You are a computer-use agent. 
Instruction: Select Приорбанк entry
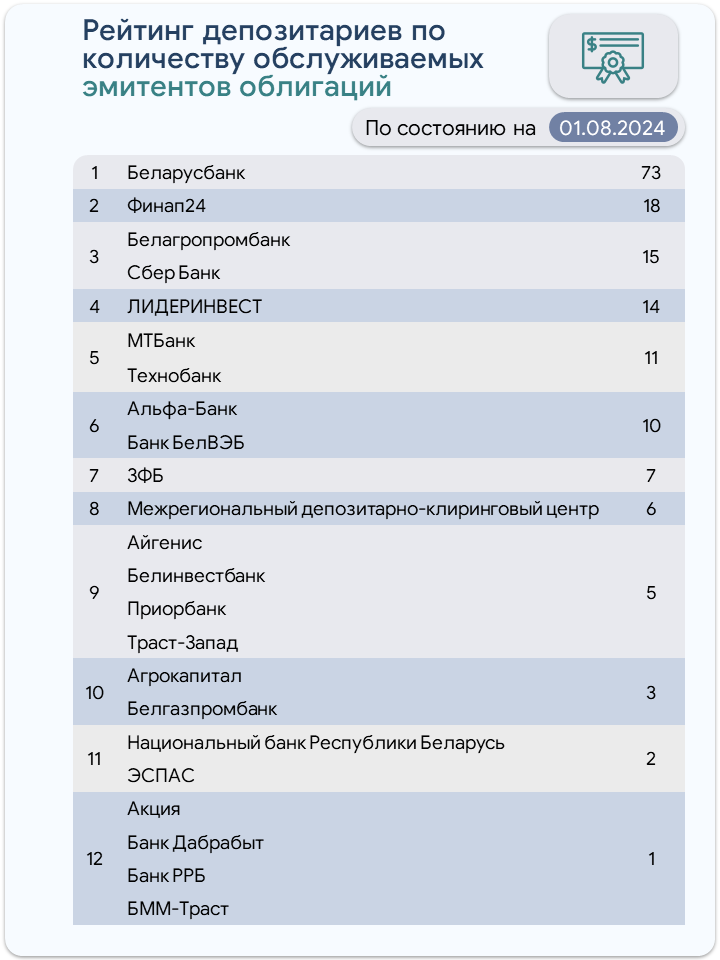[x=176, y=610]
